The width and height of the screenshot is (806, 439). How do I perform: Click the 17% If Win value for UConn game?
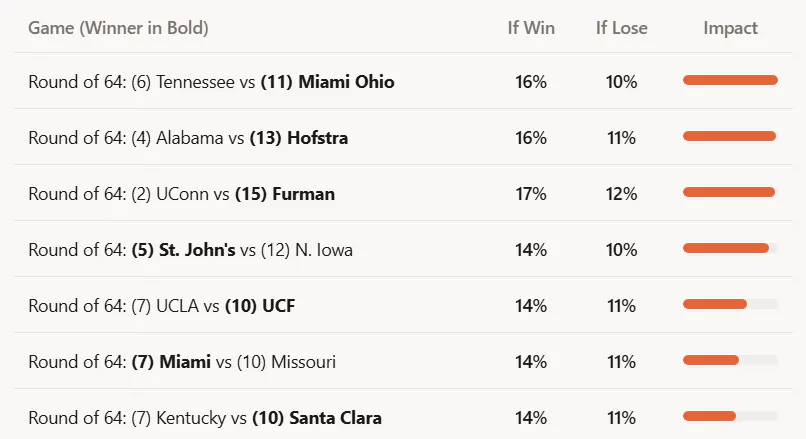[x=531, y=194]
